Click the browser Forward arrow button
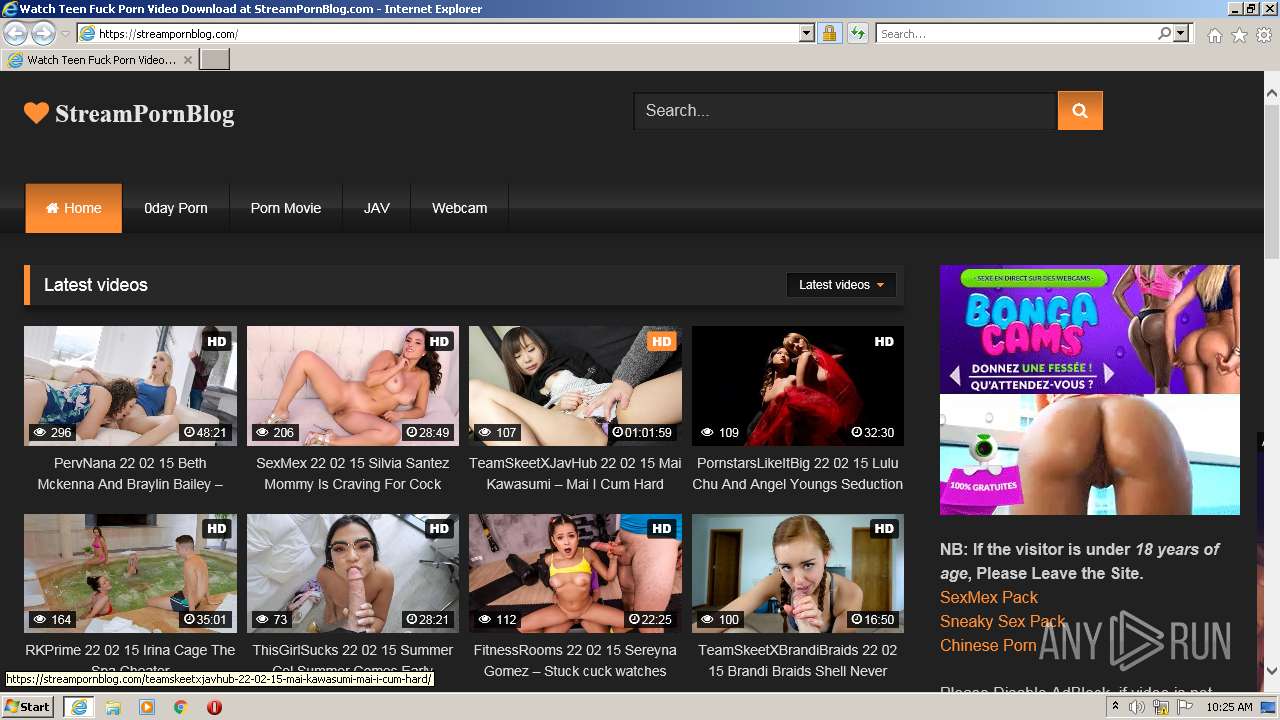Image resolution: width=1280 pixels, height=720 pixels. pos(43,33)
